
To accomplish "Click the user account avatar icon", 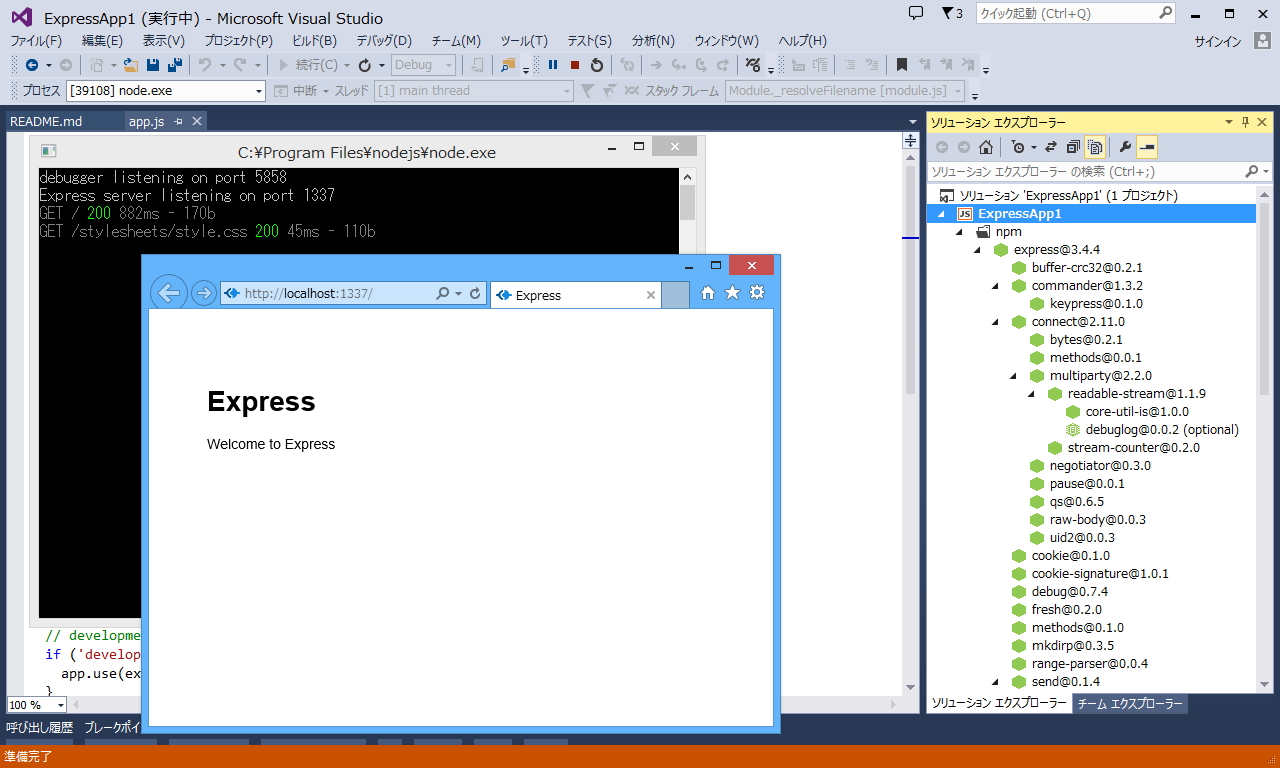I will coord(1261,41).
